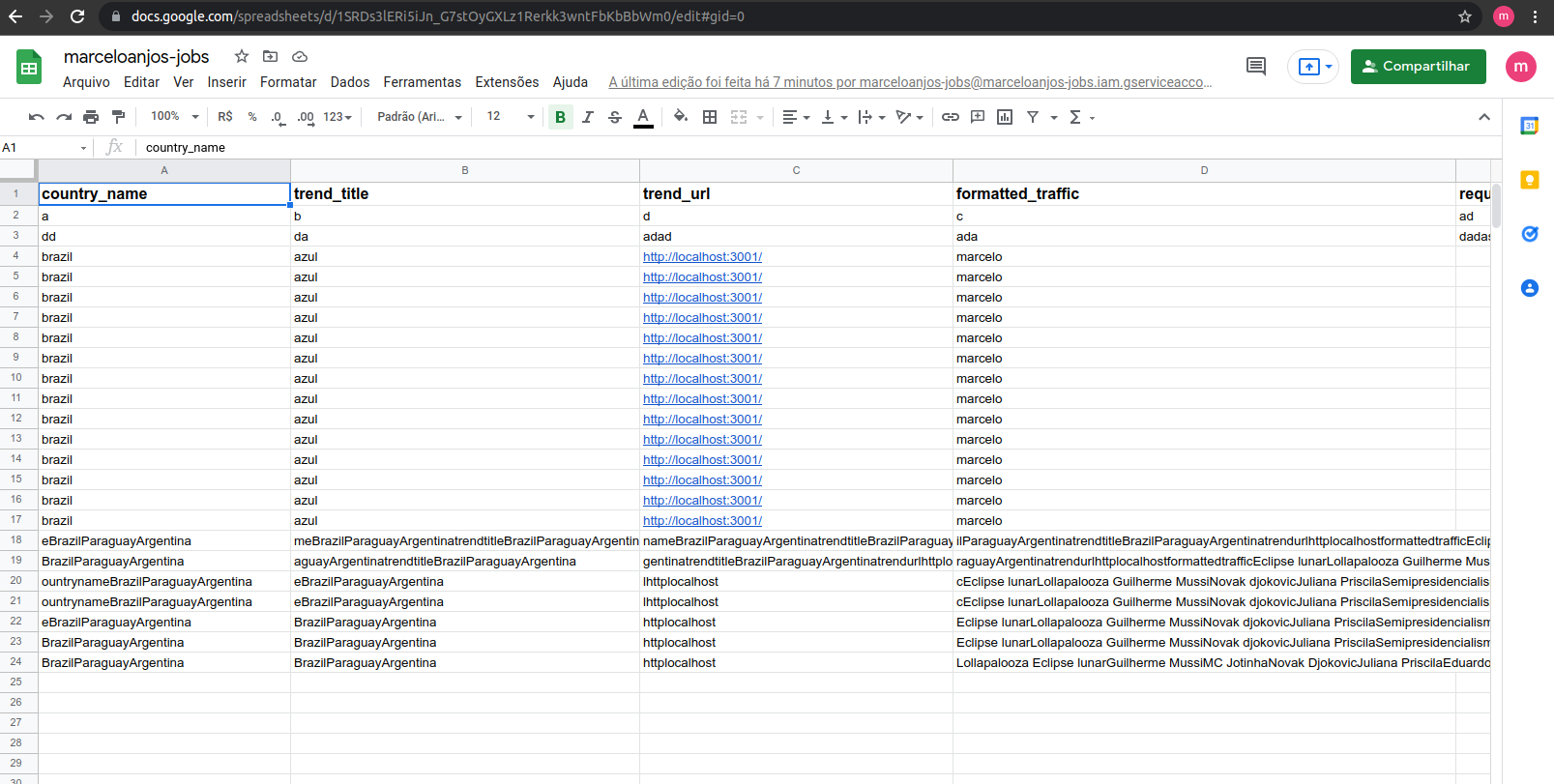The image size is (1554, 784).
Task: Click the Compartilhar button
Action: pos(1418,67)
